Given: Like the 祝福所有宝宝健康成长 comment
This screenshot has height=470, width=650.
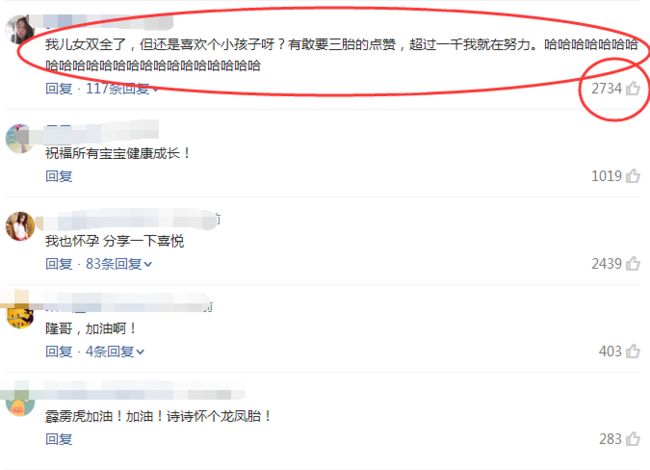Looking at the screenshot, I should [x=633, y=176].
